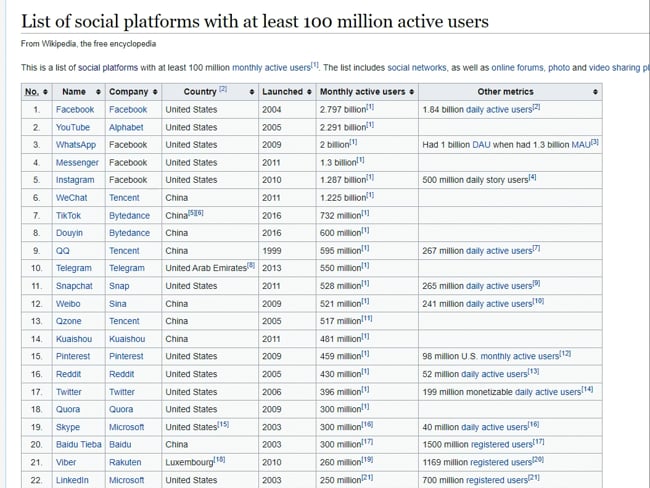This screenshot has width=650, height=488.
Task: Follow the social networks link
Action: (x=417, y=68)
